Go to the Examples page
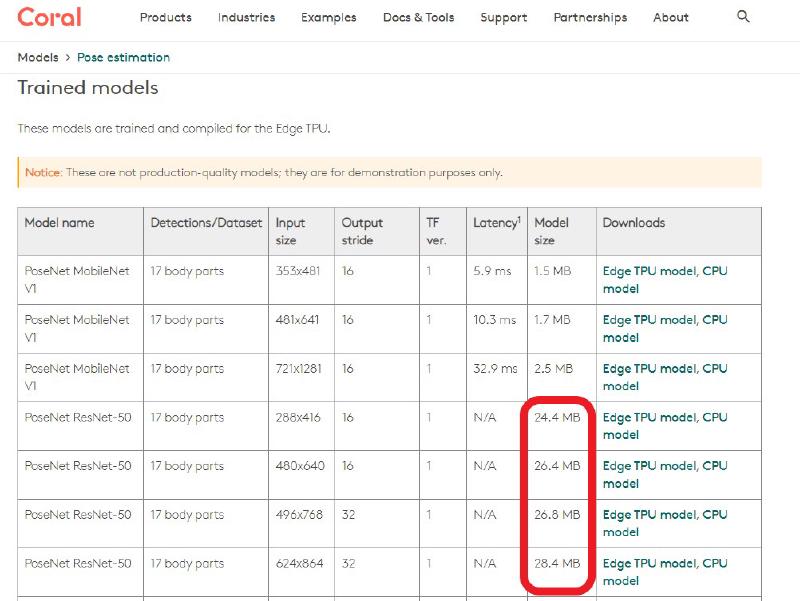 click(328, 18)
